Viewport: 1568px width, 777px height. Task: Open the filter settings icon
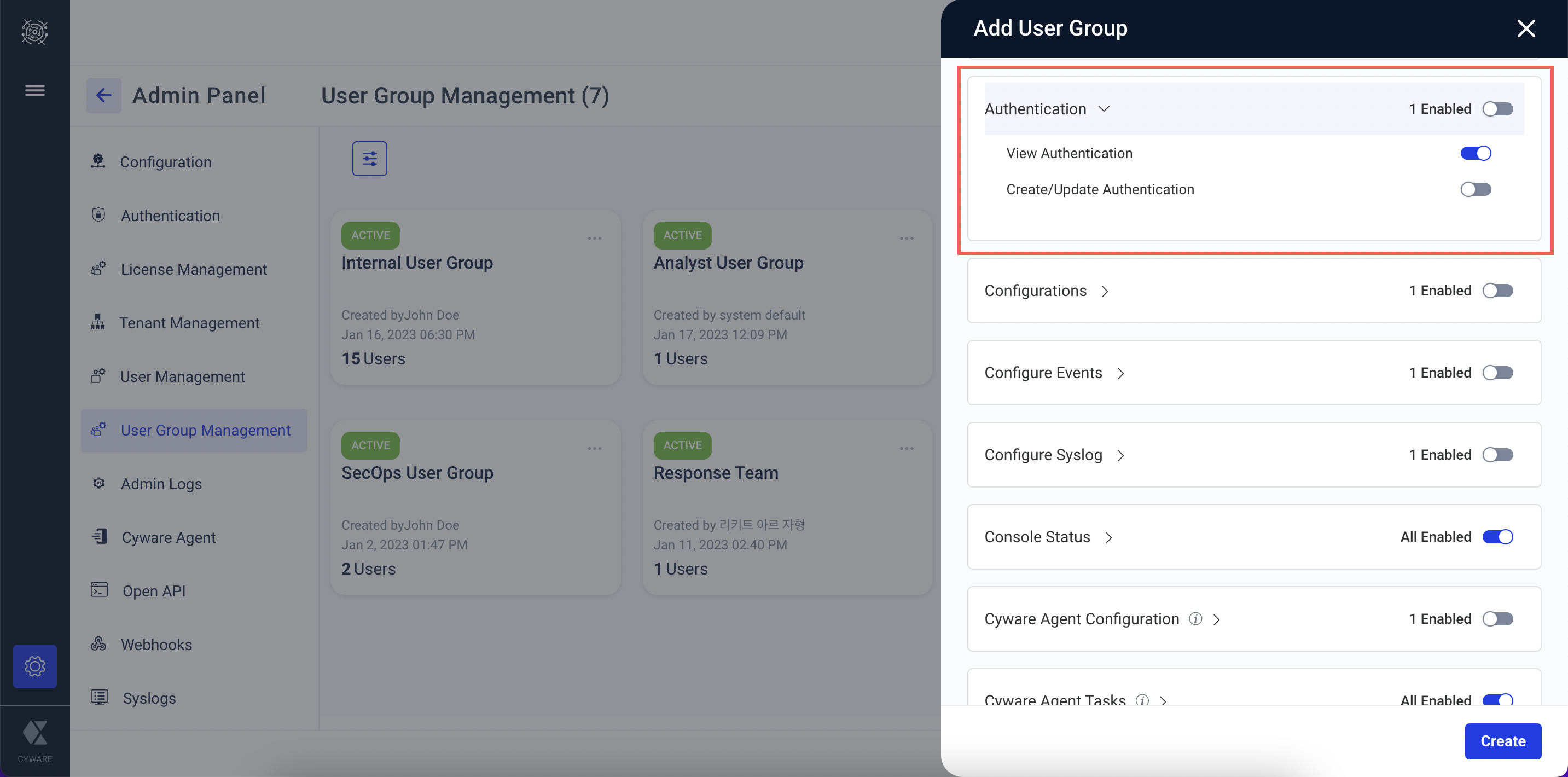(369, 159)
